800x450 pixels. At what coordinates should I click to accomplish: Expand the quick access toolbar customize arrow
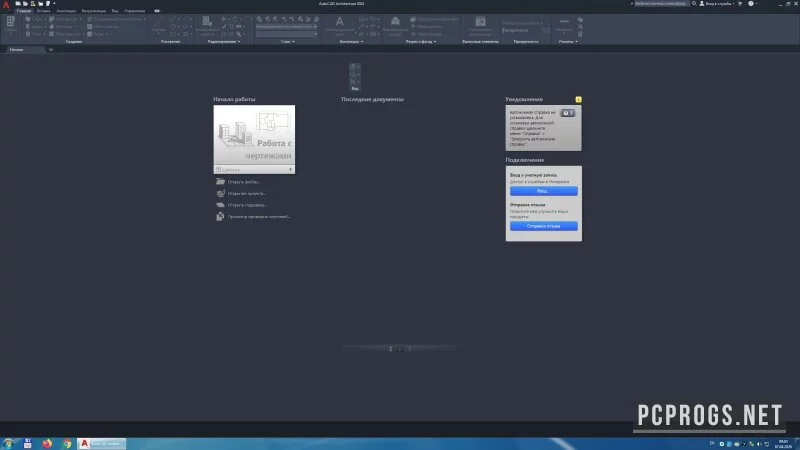click(55, 4)
